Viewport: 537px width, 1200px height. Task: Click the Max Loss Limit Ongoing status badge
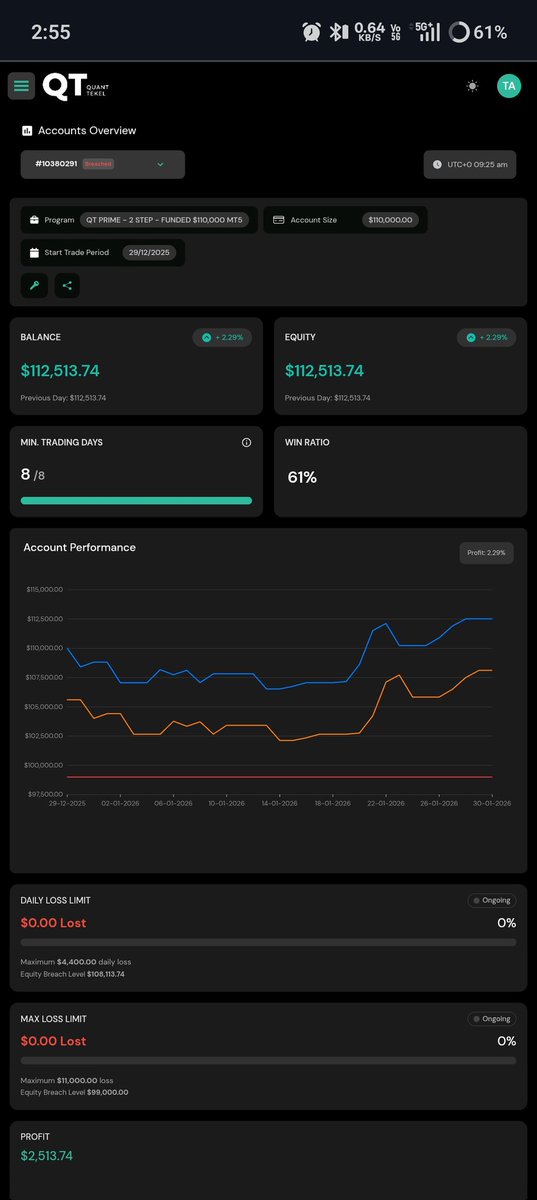coord(492,1019)
